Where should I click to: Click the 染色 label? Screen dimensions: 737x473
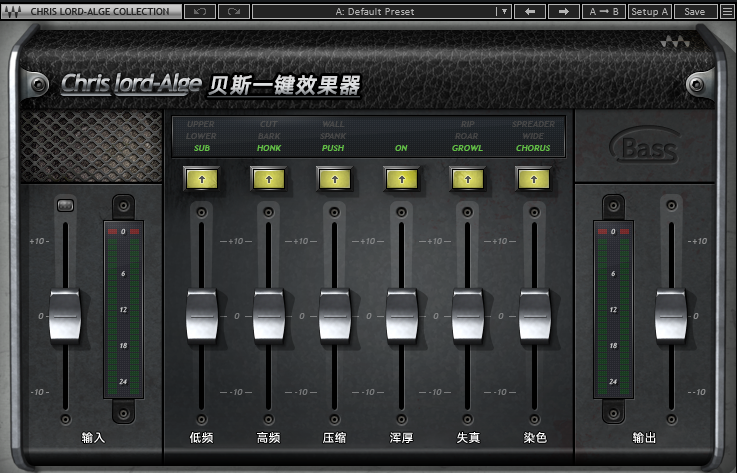coord(535,438)
